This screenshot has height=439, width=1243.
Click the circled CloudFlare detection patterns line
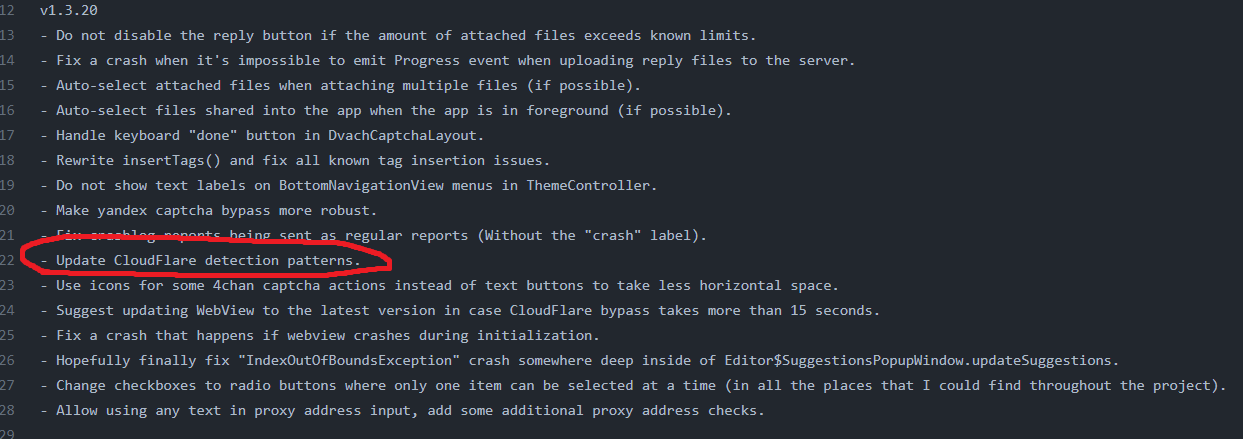click(200, 260)
